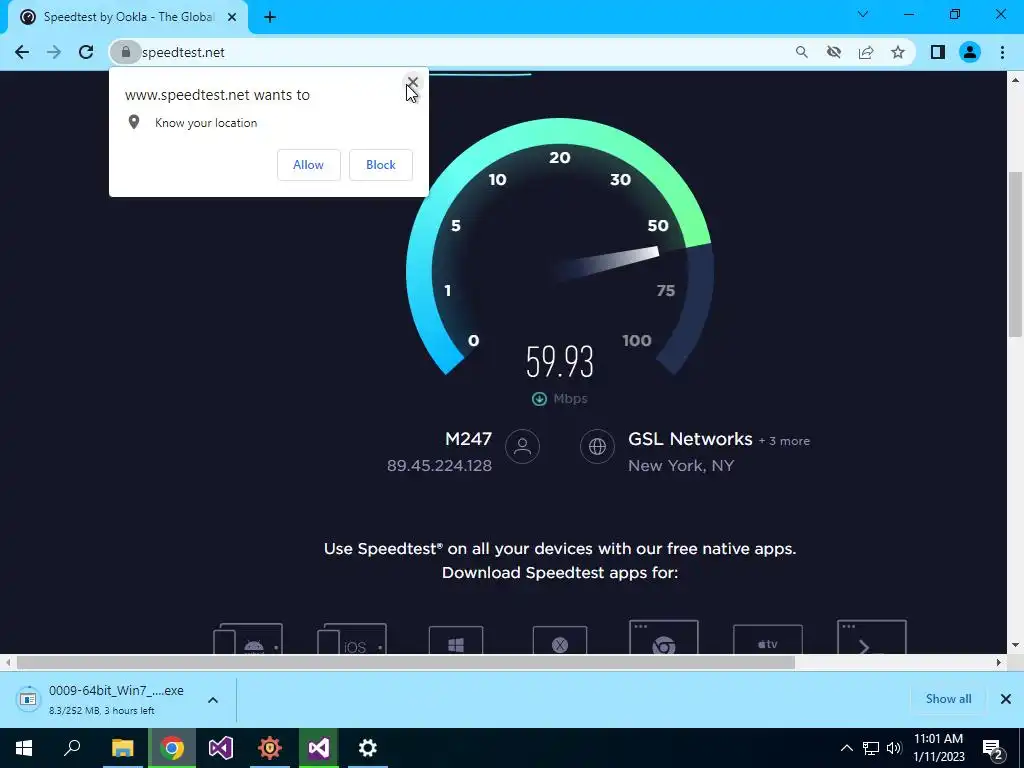Open the Mac app download icon
Screen dimensions: 1024x768
pos(560,640)
